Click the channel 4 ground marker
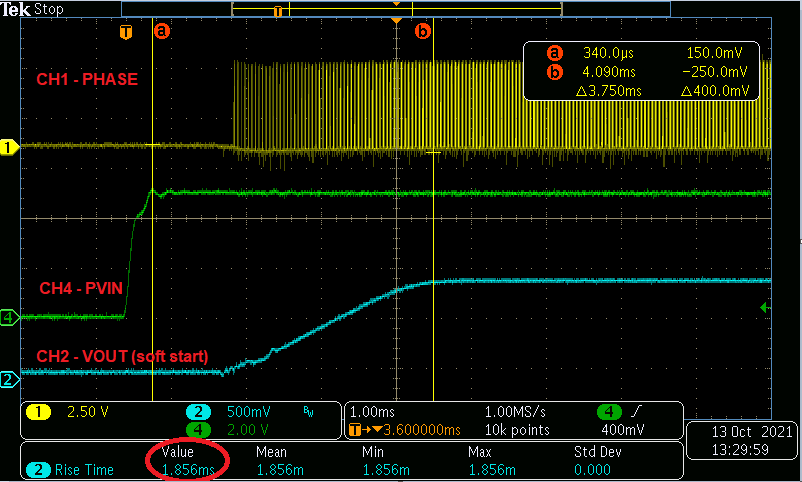This screenshot has height=482, width=802. (x=9, y=318)
